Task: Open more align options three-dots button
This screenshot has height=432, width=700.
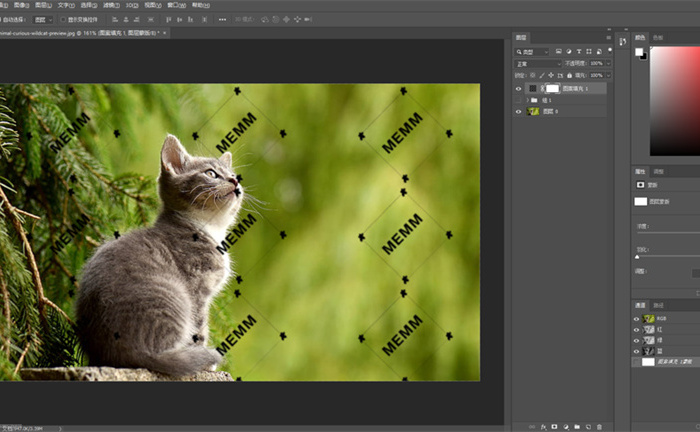Action: [x=222, y=19]
